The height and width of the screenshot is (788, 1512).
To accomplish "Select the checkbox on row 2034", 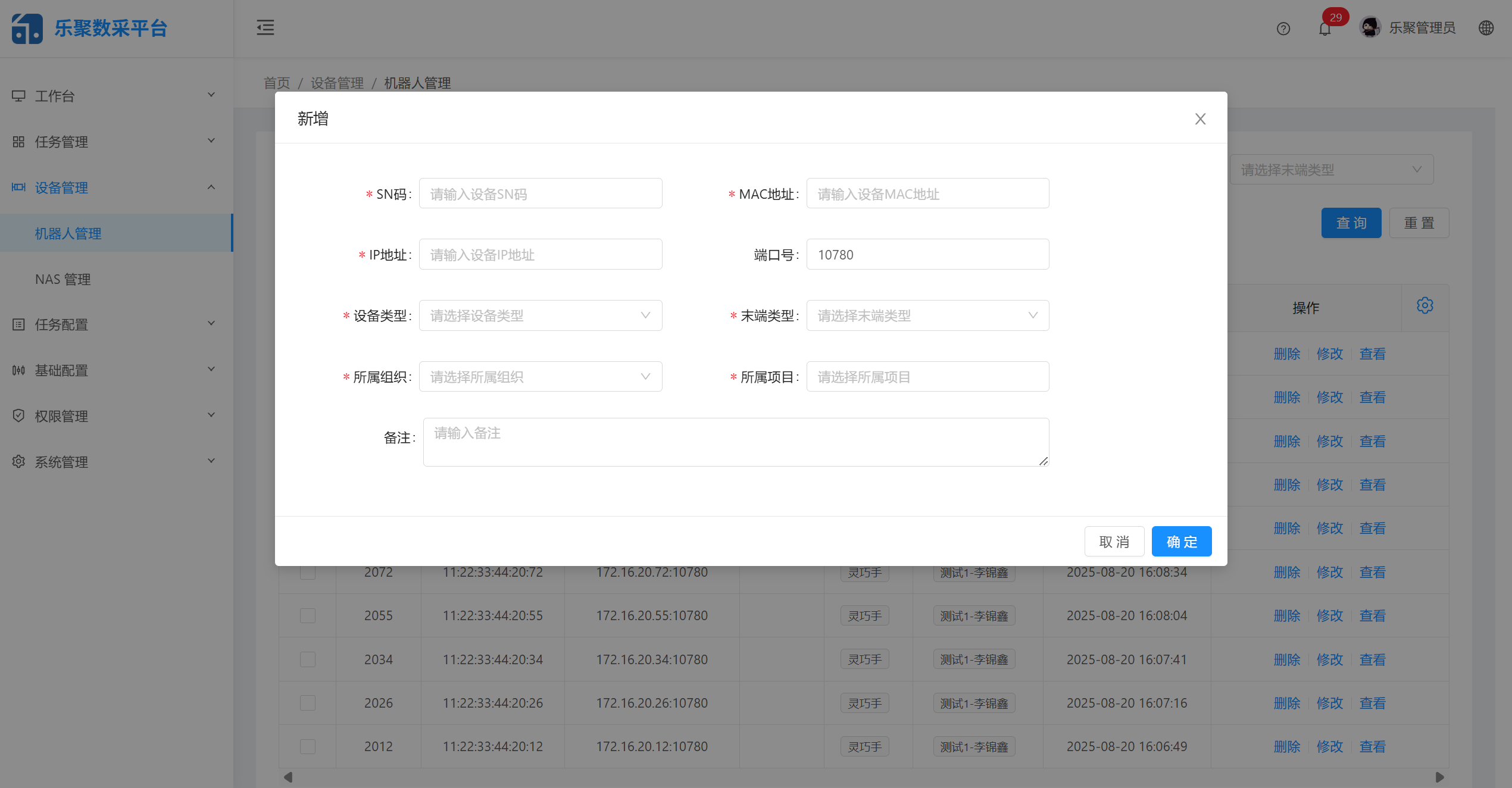I will [x=308, y=659].
